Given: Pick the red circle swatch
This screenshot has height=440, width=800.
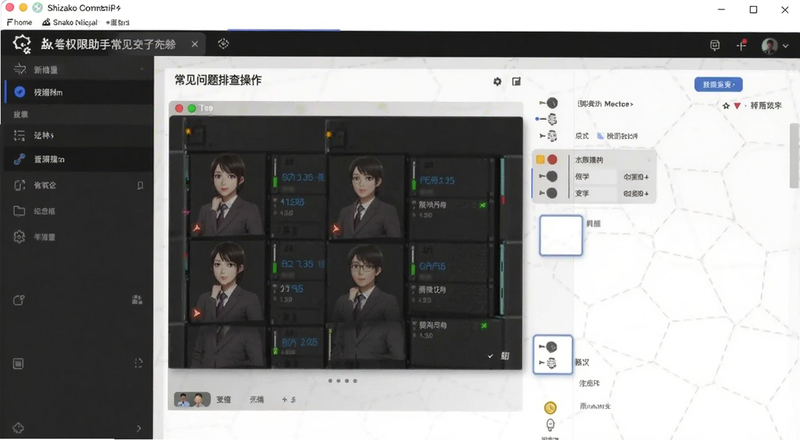Looking at the screenshot, I should tap(552, 159).
